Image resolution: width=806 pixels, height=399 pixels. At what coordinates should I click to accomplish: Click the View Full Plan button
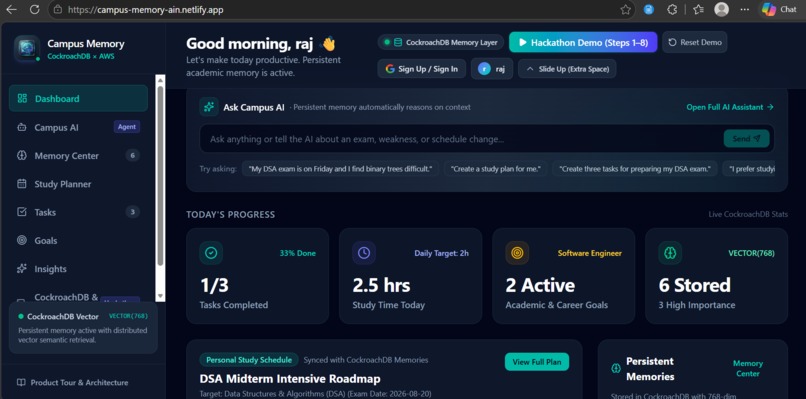[537, 362]
